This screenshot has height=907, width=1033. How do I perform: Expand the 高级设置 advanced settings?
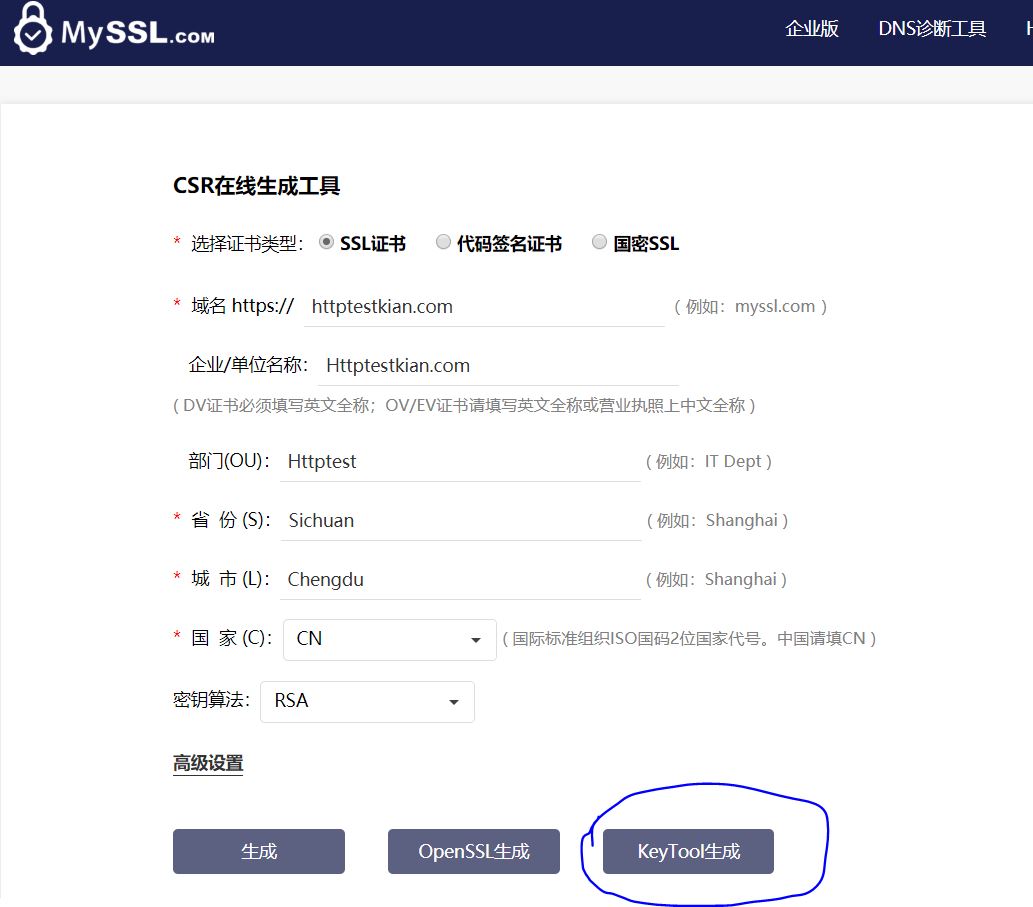point(208,763)
